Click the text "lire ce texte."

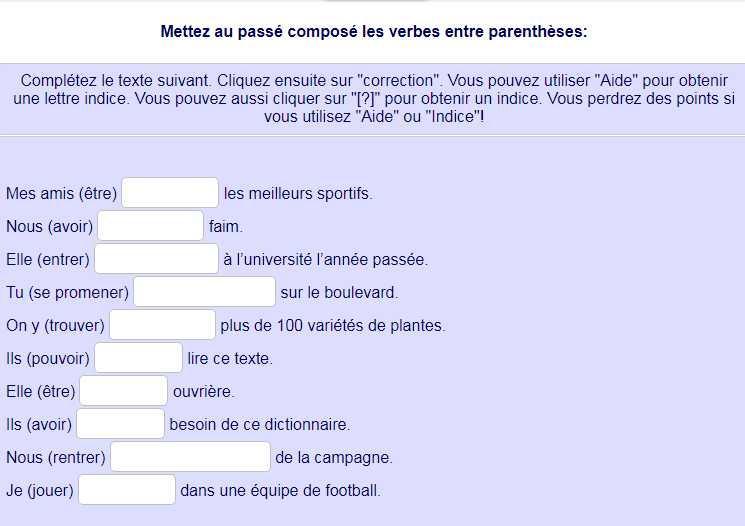pyautogui.click(x=230, y=359)
